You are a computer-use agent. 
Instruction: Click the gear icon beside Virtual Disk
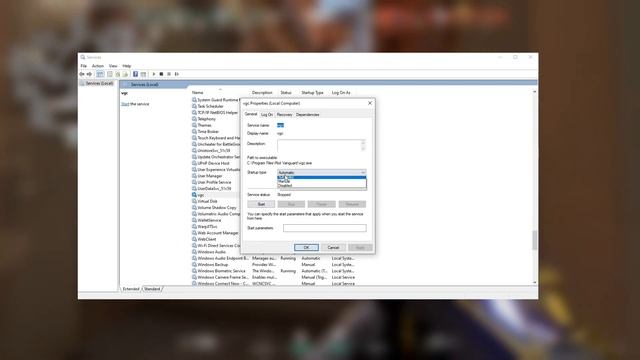coord(194,201)
